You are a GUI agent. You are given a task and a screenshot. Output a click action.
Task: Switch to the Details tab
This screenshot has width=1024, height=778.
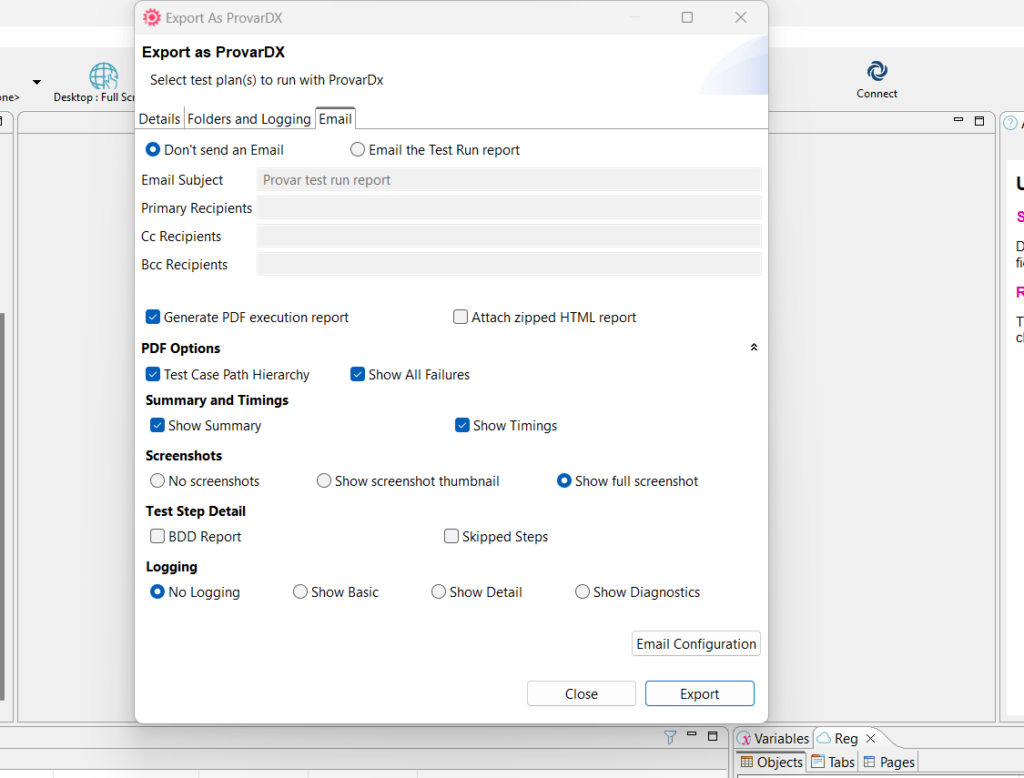click(x=159, y=119)
